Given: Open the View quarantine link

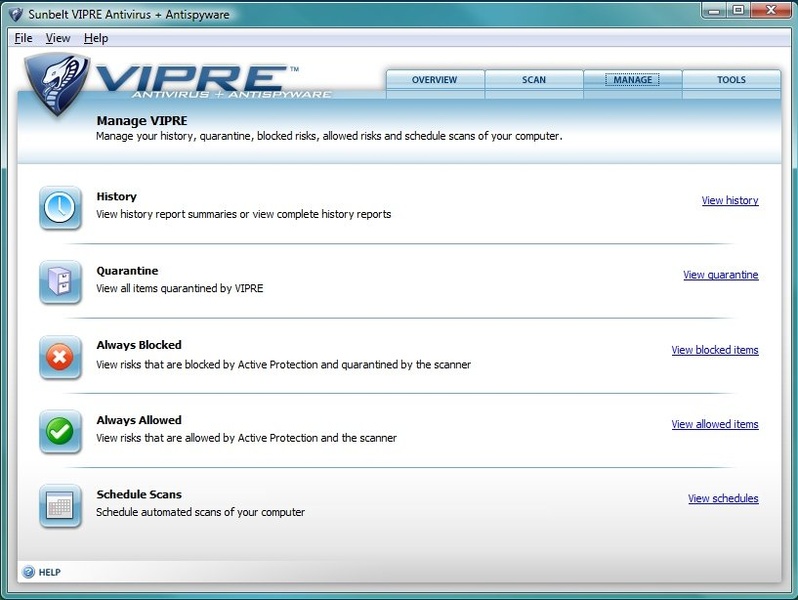Looking at the screenshot, I should (x=720, y=275).
